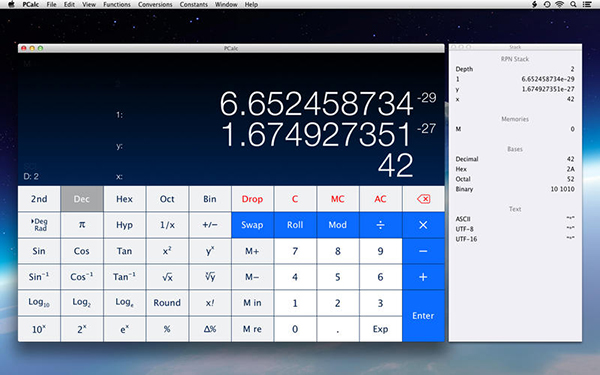
Task: Open the Edit menu
Action: 69,5
